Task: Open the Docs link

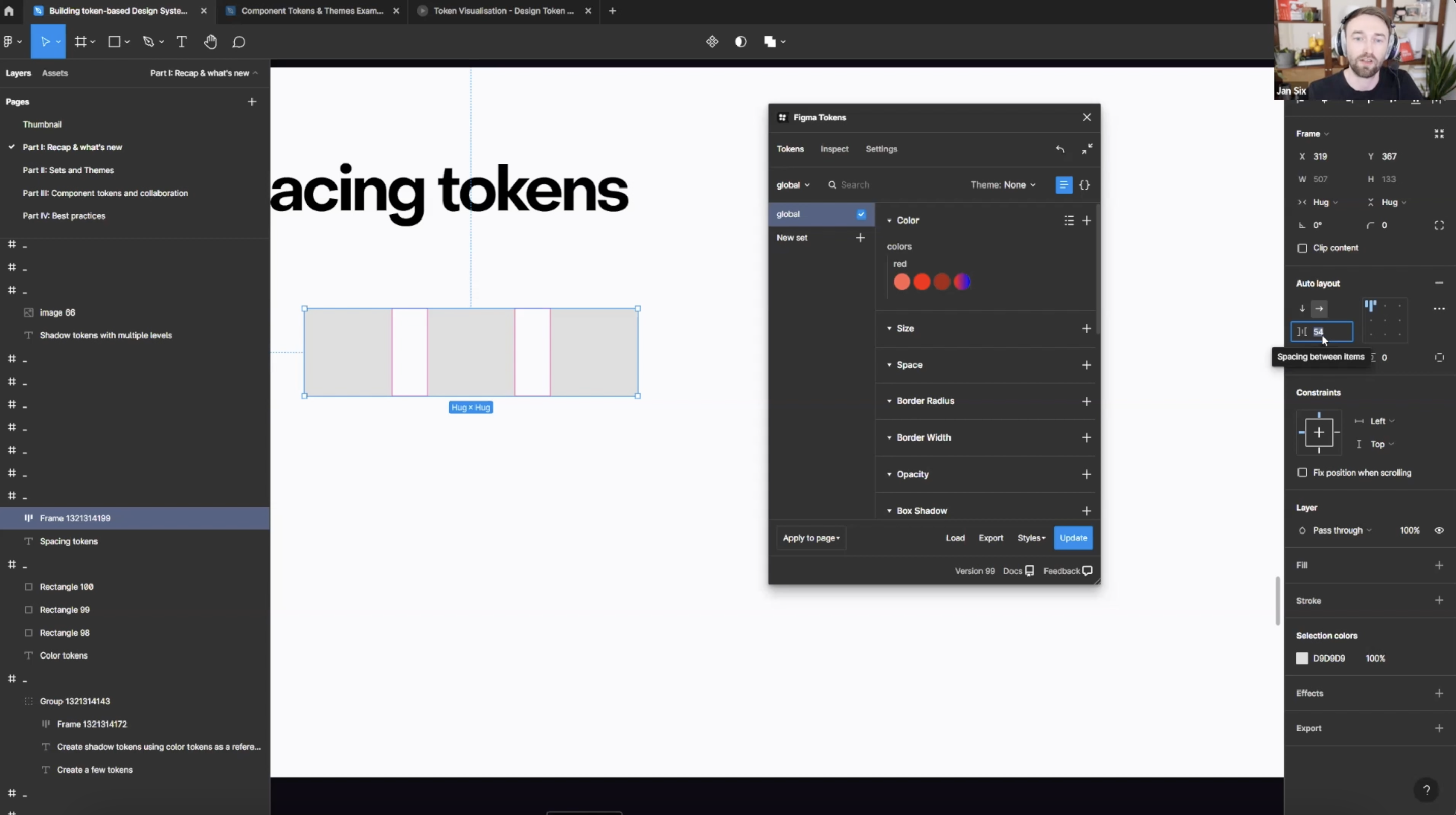Action: pyautogui.click(x=1018, y=571)
